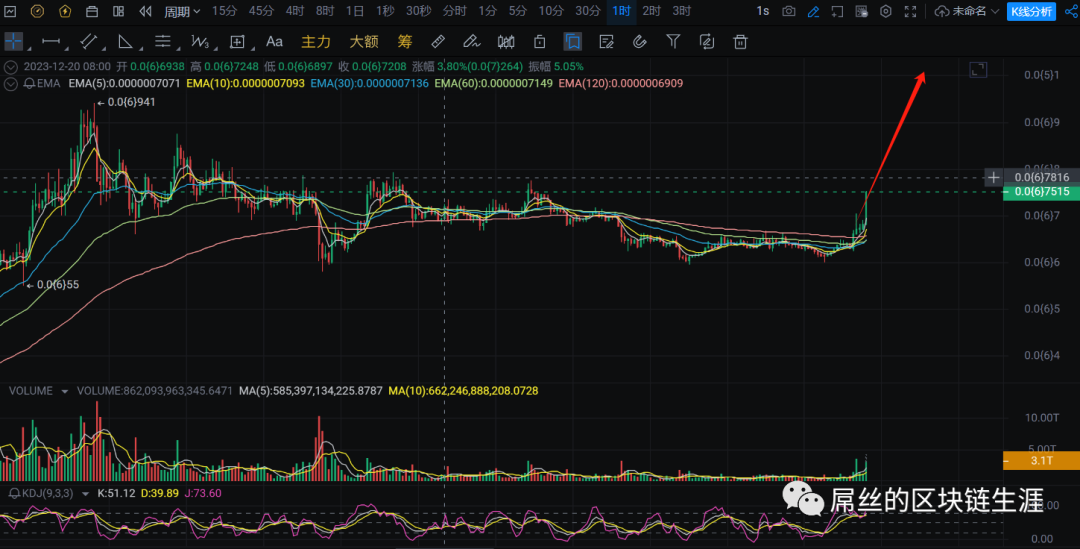Click the chart expand icon near price axis
This screenshot has width=1080, height=549.
(x=978, y=69)
